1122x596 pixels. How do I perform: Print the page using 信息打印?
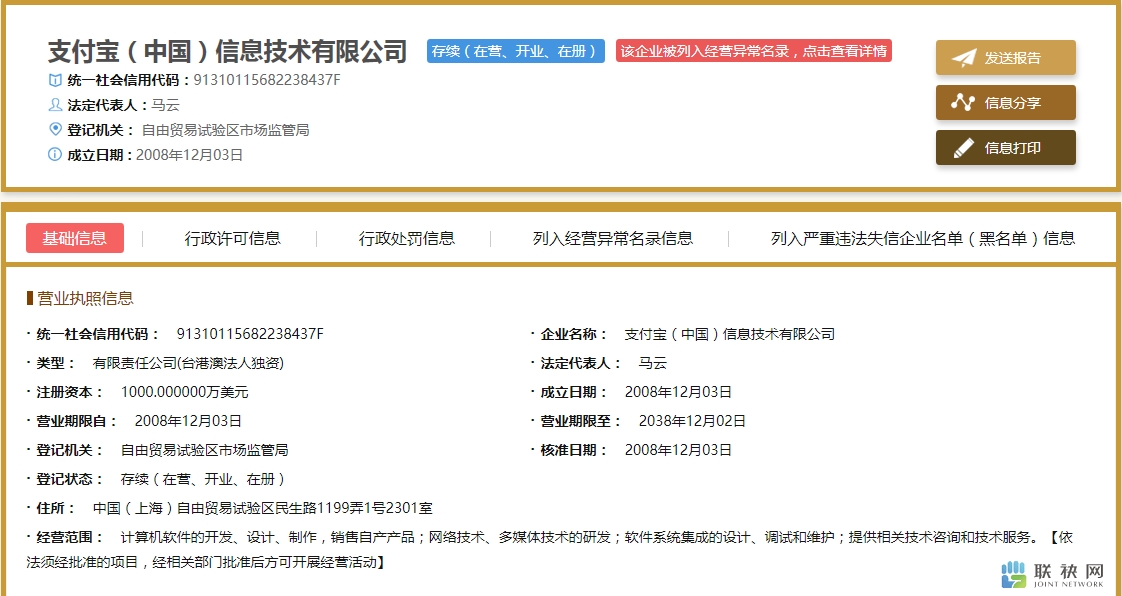[x=1005, y=148]
